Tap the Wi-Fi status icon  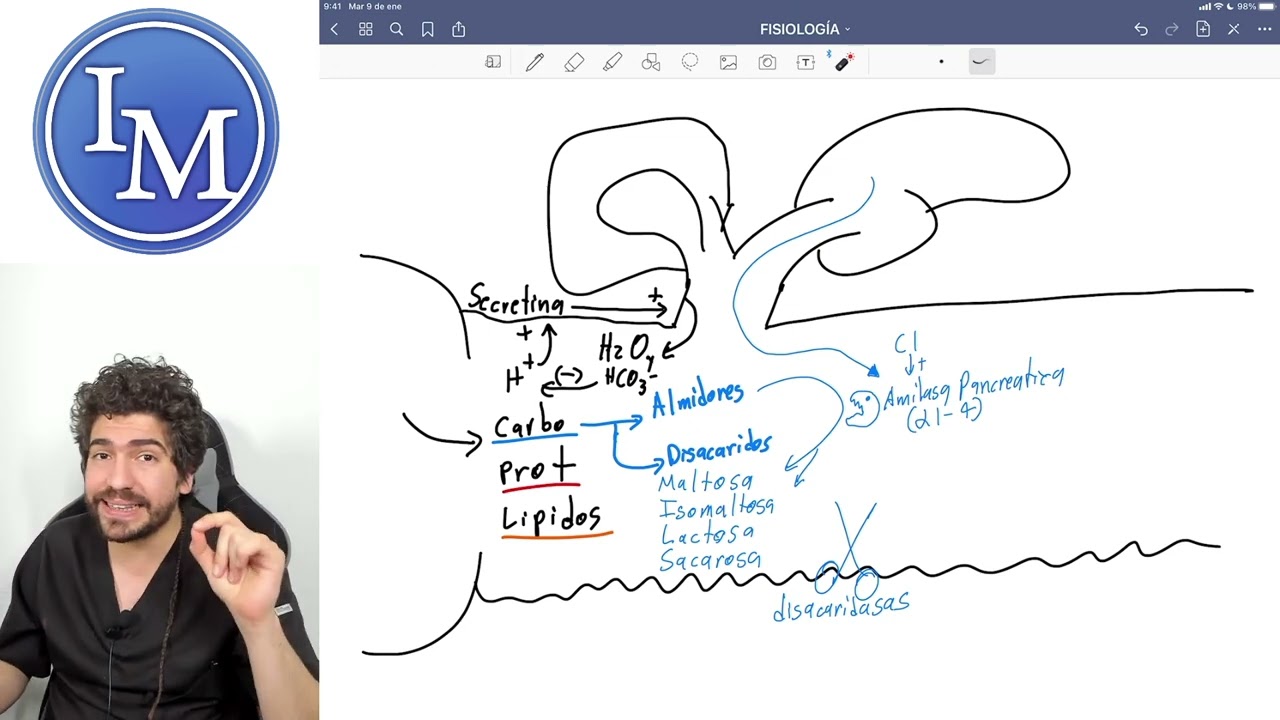pyautogui.click(x=1218, y=6)
